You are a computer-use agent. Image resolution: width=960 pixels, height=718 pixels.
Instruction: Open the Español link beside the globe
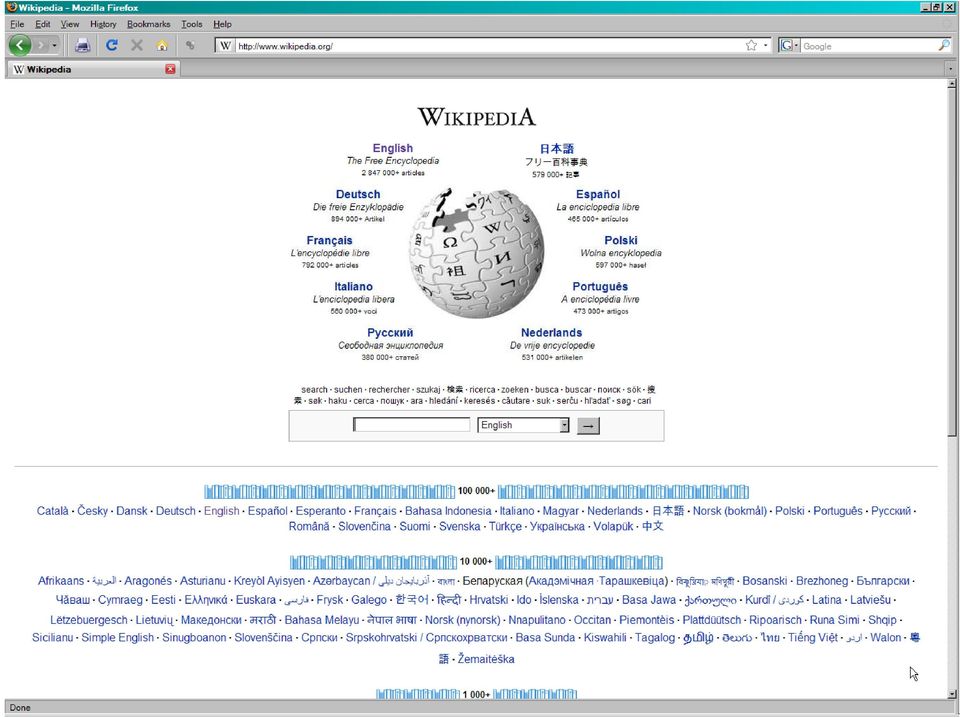coord(598,194)
